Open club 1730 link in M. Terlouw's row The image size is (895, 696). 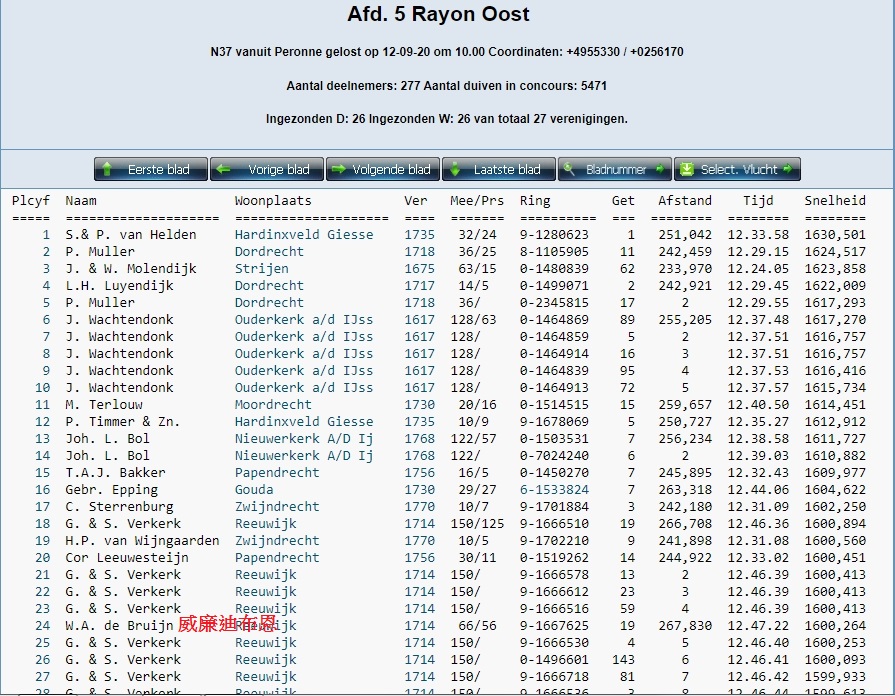tap(420, 405)
